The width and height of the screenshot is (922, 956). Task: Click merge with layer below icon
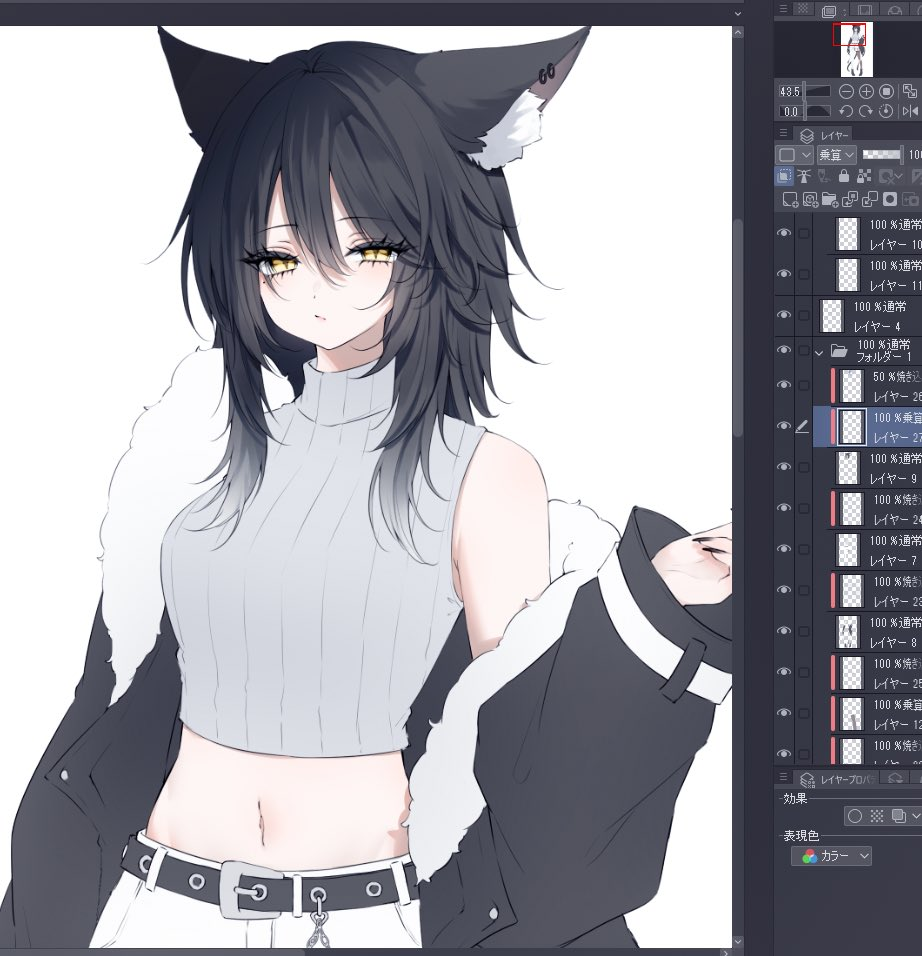(x=870, y=199)
